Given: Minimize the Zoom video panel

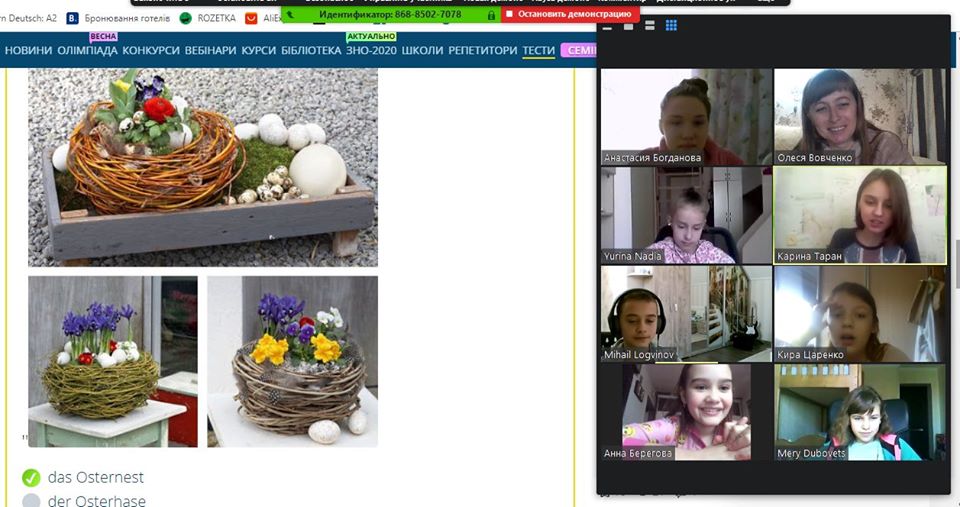Looking at the screenshot, I should point(607,28).
